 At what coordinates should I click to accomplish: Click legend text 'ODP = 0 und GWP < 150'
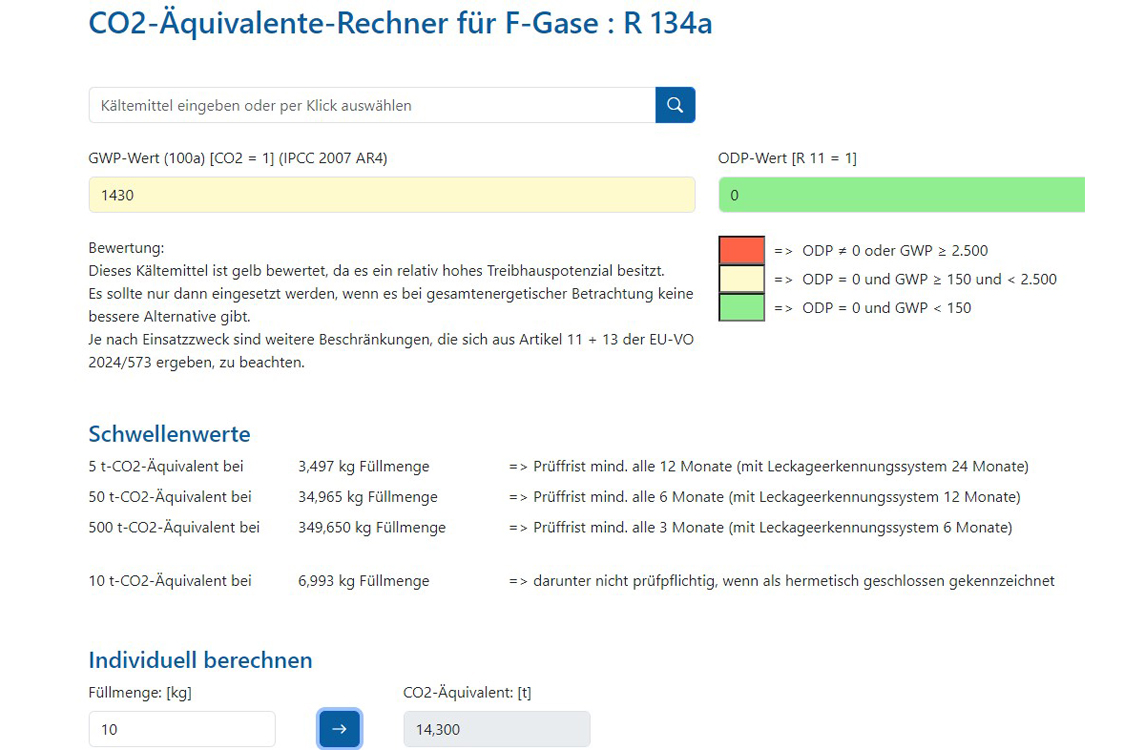[x=887, y=308]
